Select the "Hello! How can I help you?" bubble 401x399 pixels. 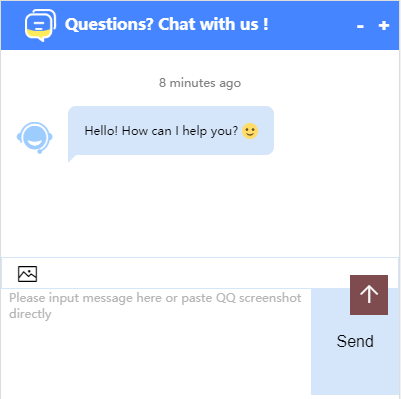(171, 131)
